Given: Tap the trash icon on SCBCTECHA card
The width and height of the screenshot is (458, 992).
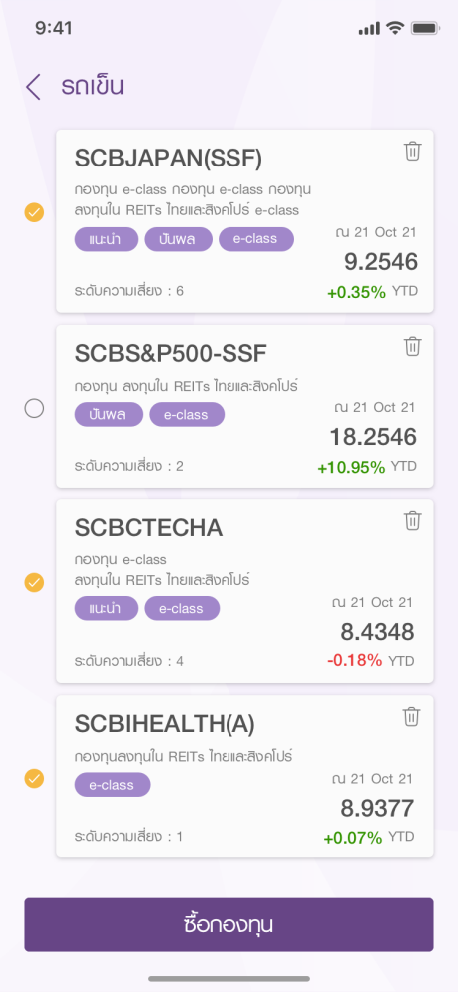Looking at the screenshot, I should point(412,521).
